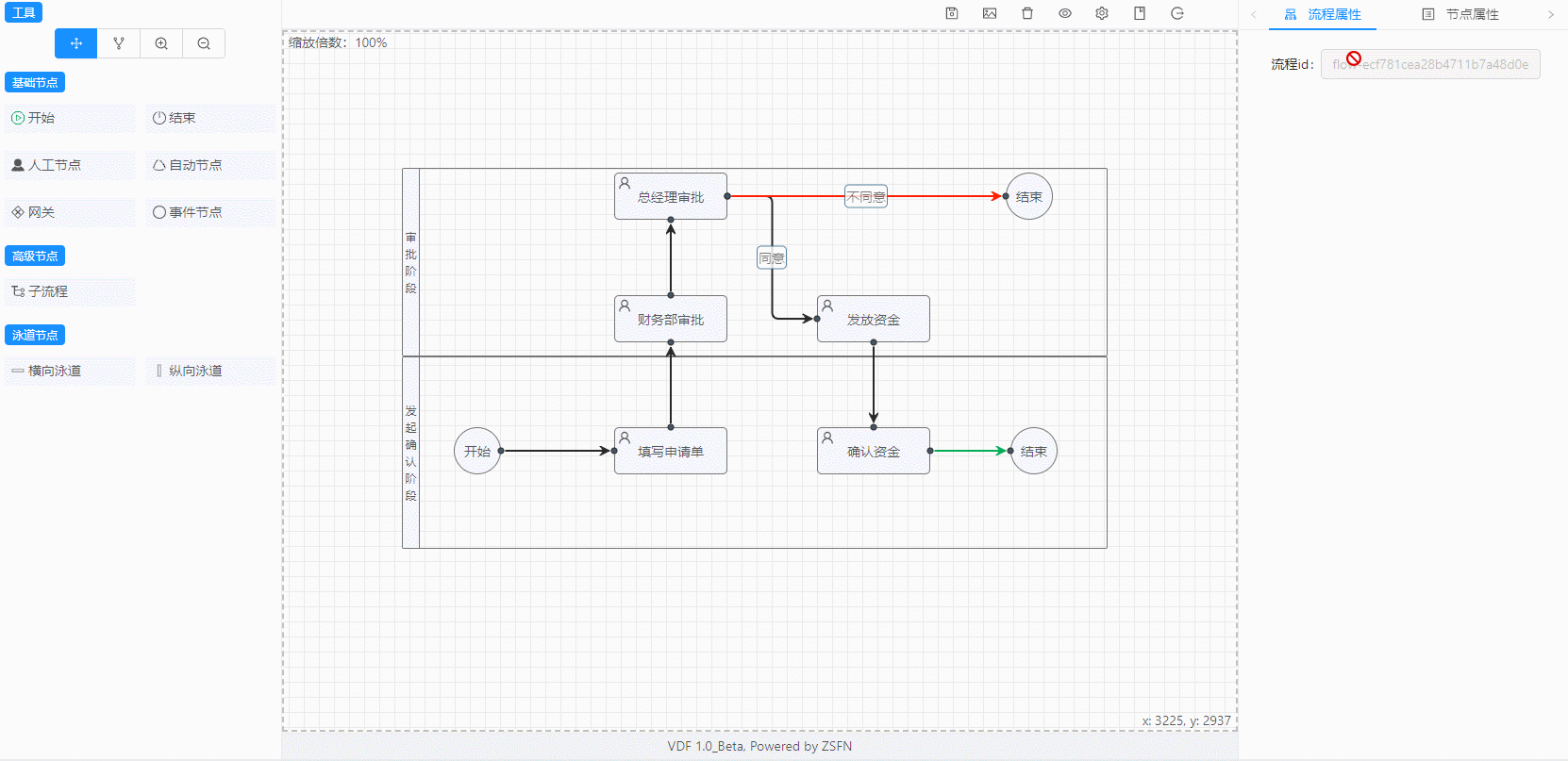This screenshot has height=761, width=1568.
Task: Click the bookmark document icon
Action: (1140, 13)
